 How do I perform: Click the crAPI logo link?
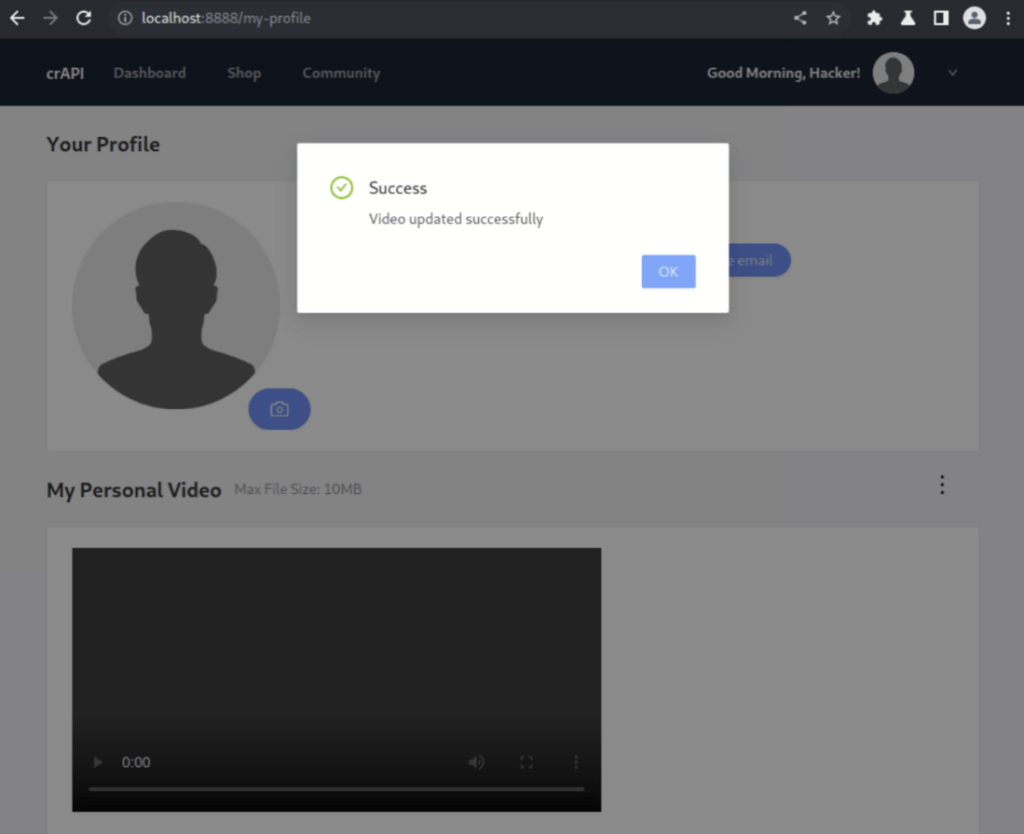(65, 73)
